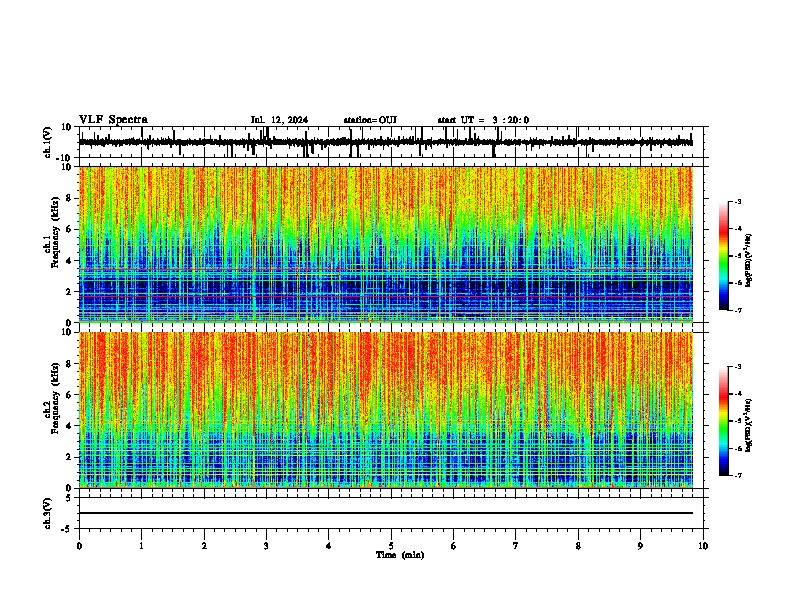Click the "start UT = 3:20:0" text
Viewport: 792px width, 612px height.
coord(483,120)
